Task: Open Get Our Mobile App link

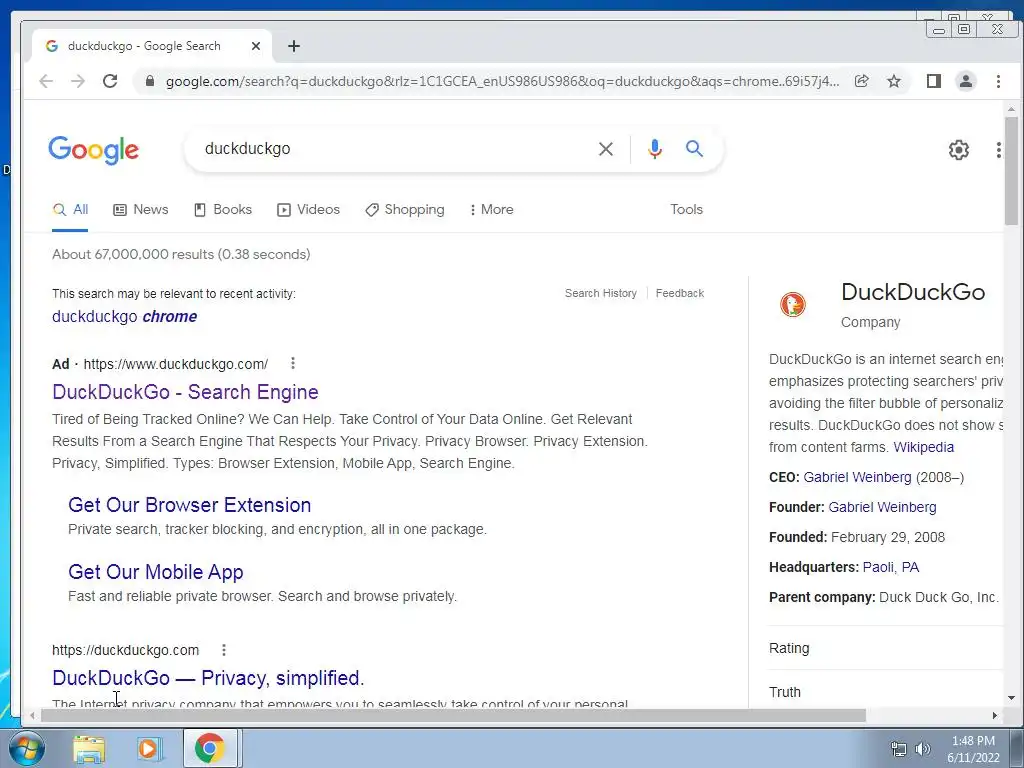Action: coord(155,572)
